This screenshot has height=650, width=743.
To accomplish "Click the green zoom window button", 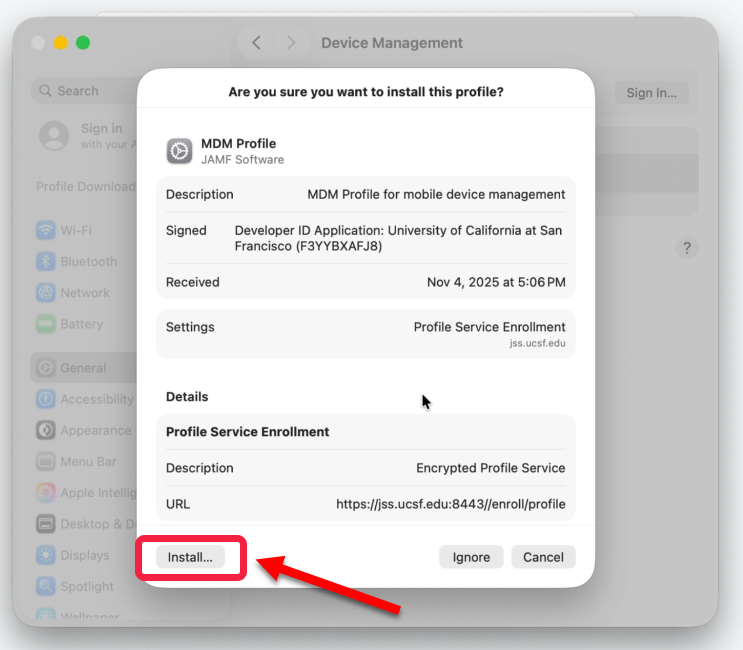I will tap(83, 43).
